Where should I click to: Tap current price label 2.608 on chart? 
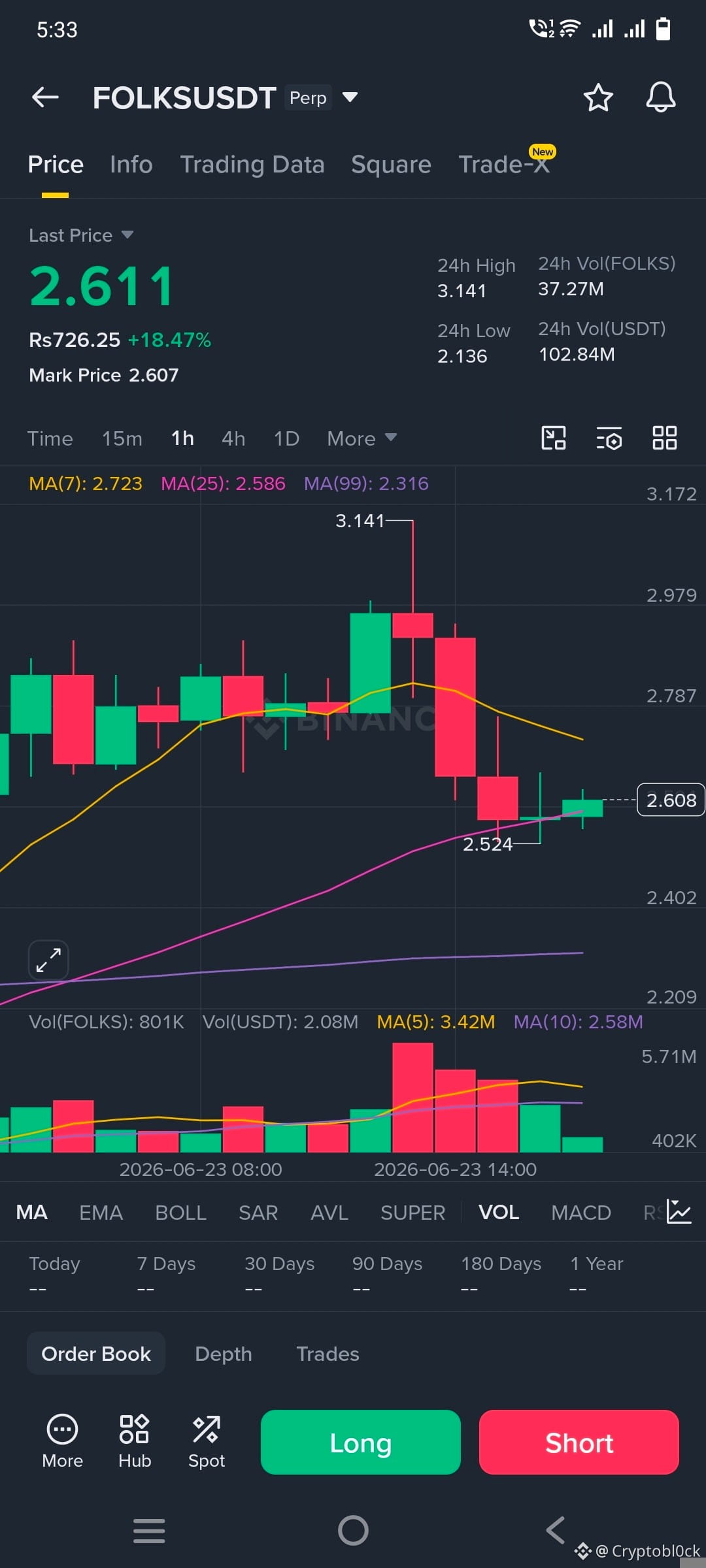671,800
